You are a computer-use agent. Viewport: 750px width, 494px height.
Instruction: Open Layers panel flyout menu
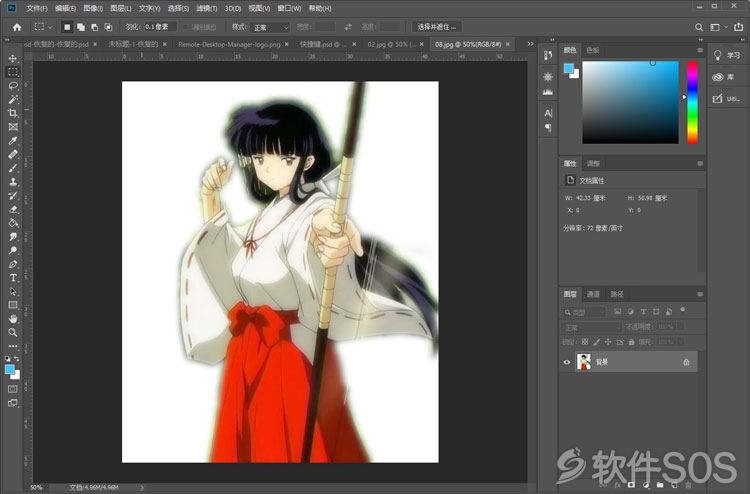click(x=700, y=294)
